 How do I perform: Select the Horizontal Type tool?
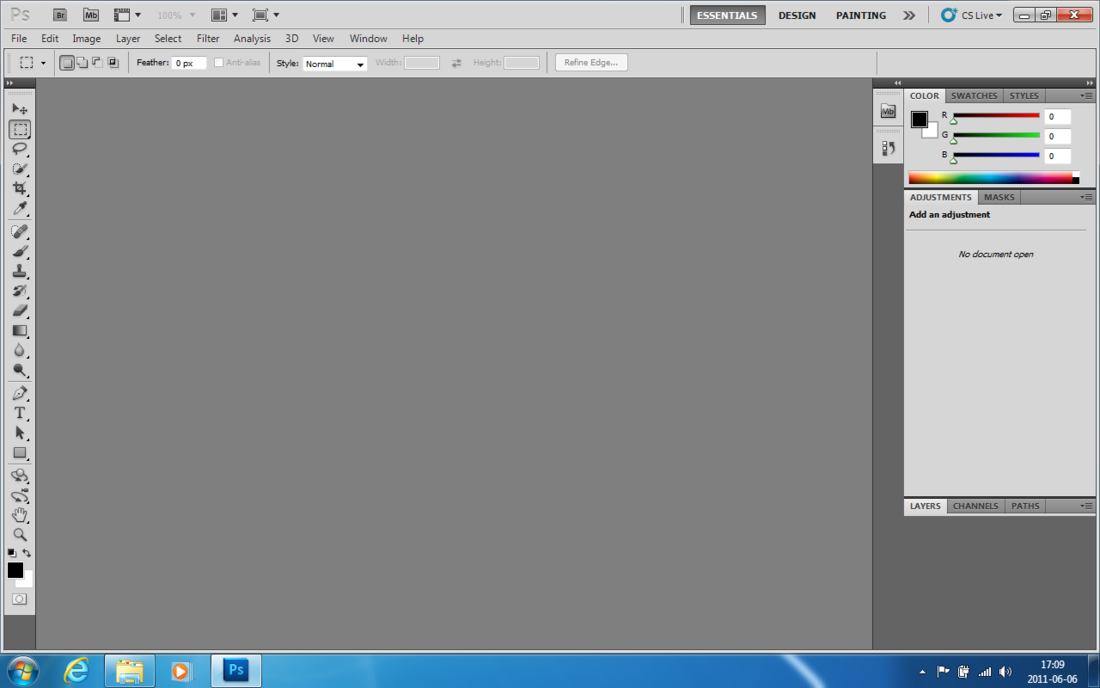pyautogui.click(x=20, y=413)
